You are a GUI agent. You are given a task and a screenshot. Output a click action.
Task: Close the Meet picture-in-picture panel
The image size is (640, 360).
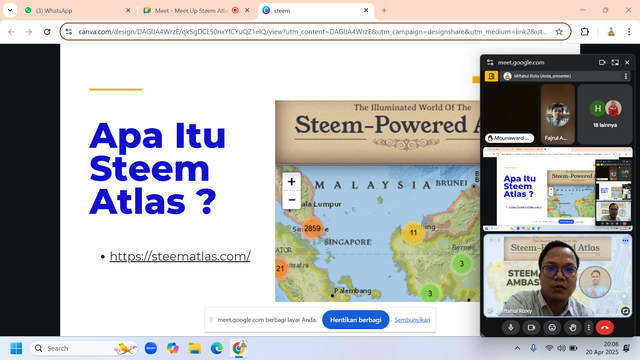click(x=627, y=62)
